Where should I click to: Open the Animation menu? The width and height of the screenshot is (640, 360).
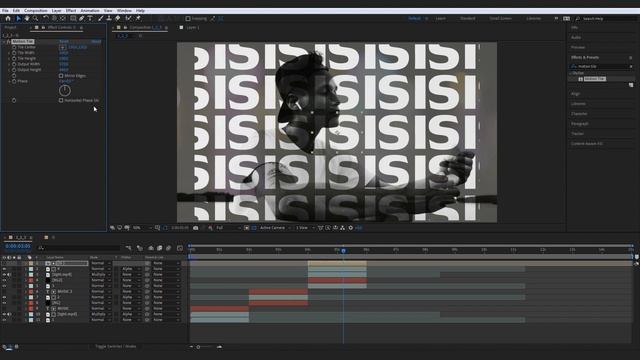[90, 11]
